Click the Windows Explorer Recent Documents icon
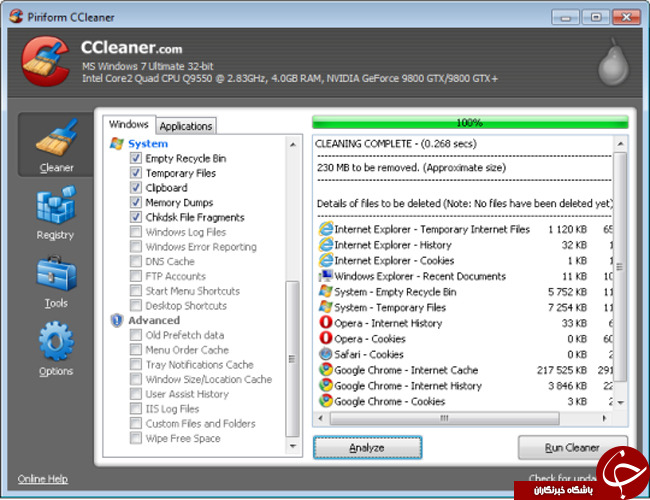 pyautogui.click(x=326, y=276)
